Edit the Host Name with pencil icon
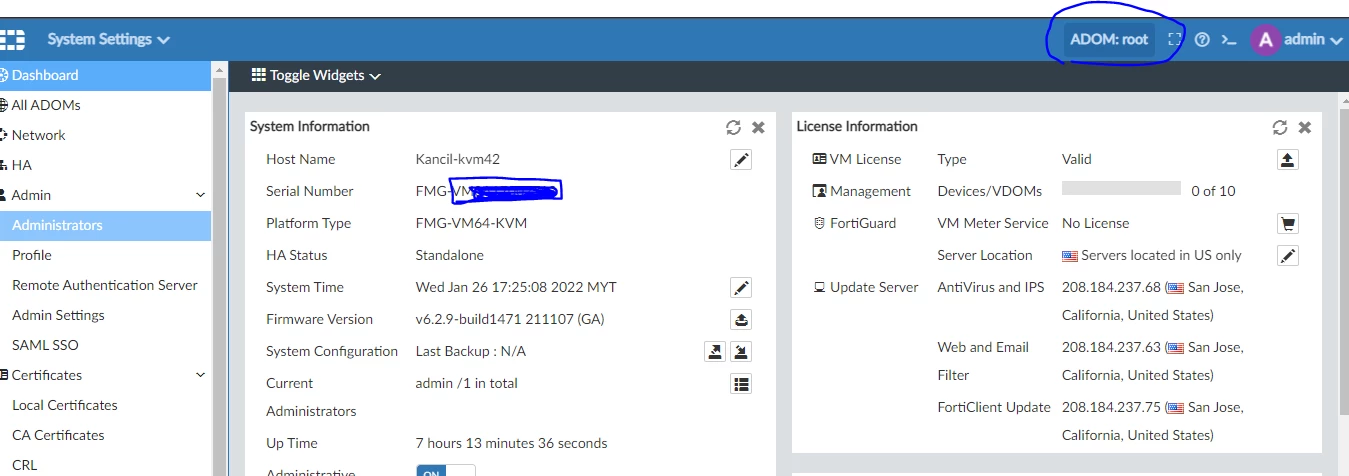1349x476 pixels. (741, 160)
